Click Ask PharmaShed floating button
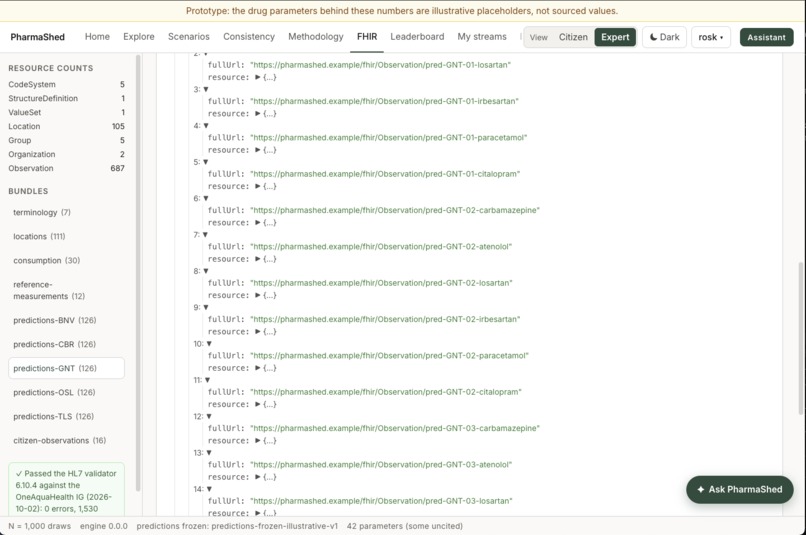 tap(740, 489)
